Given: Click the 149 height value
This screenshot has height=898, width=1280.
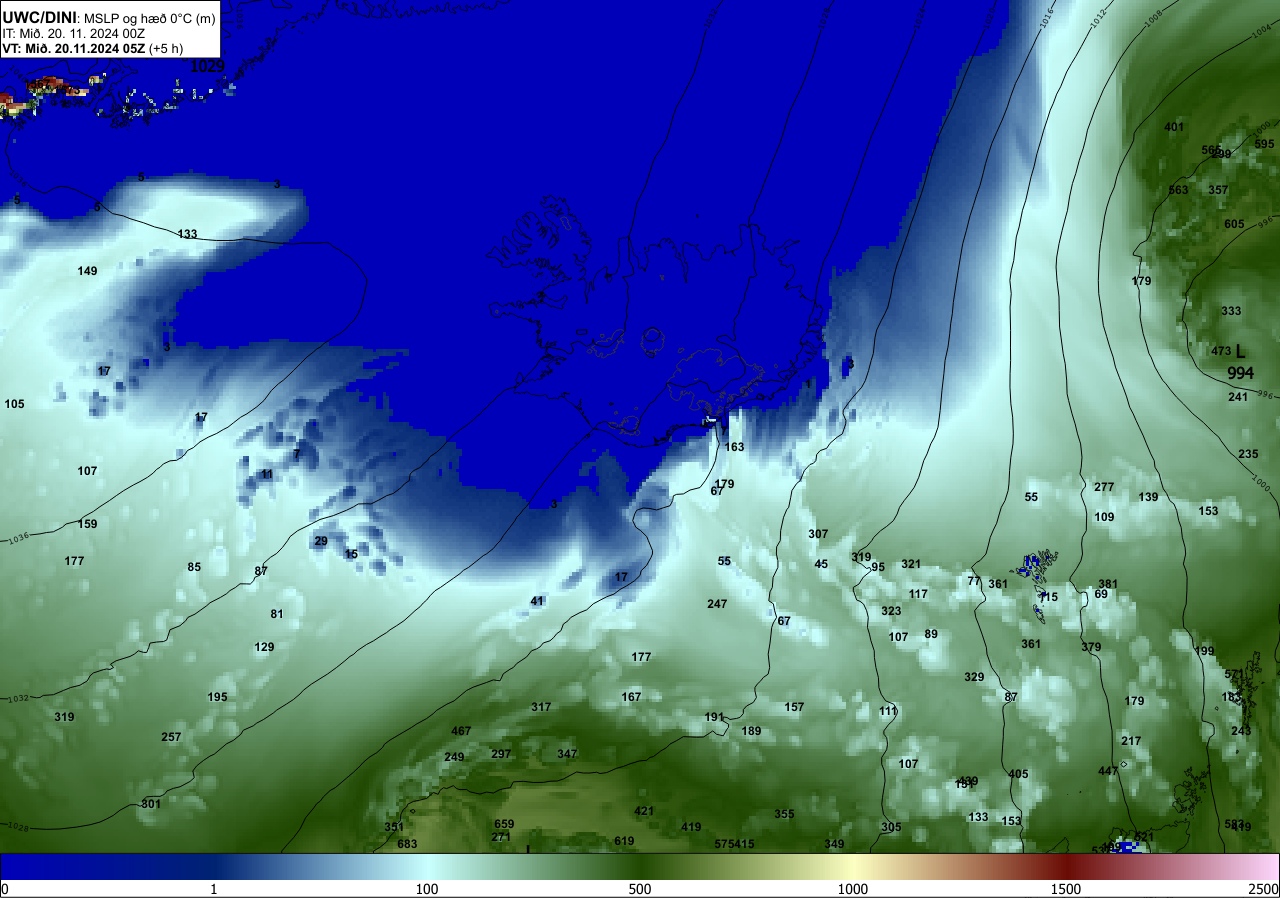Looking at the screenshot, I should click(x=88, y=271).
